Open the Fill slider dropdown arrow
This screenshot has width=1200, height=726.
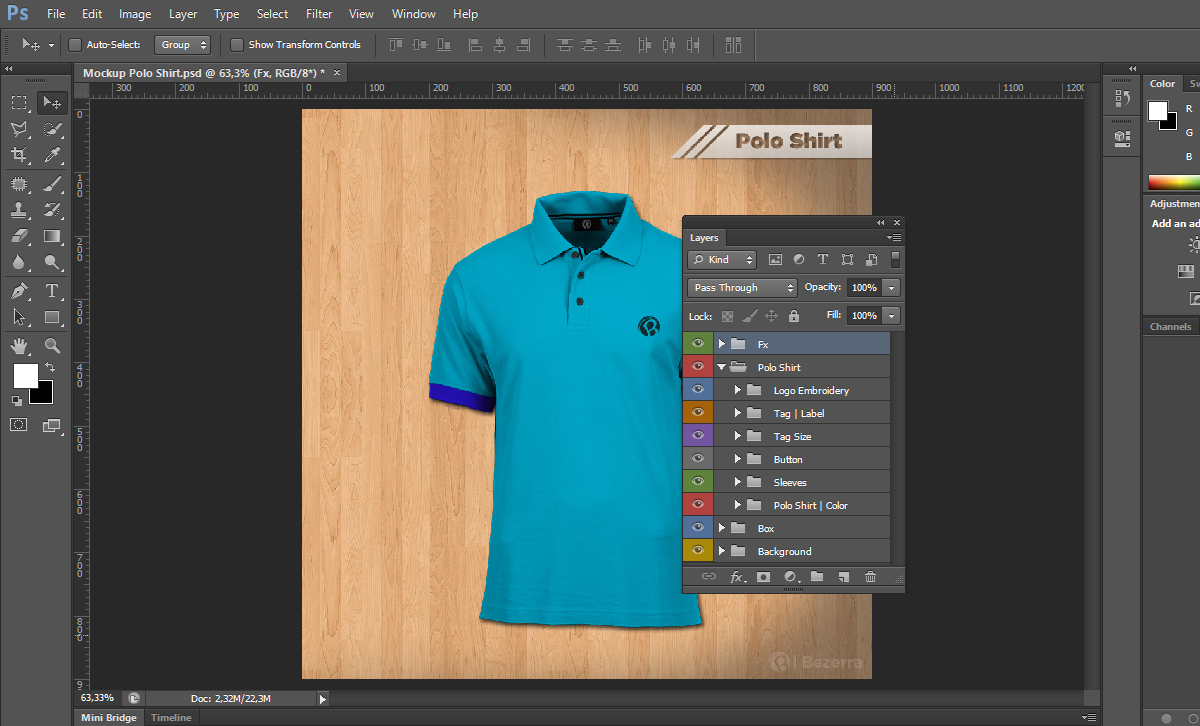coord(891,316)
